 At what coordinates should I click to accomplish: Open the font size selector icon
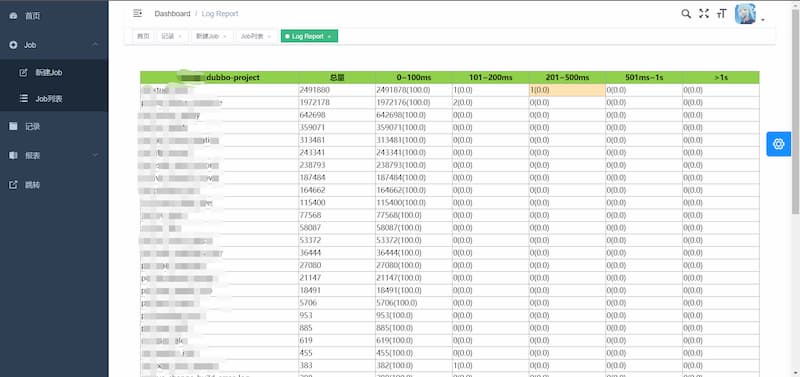click(721, 14)
